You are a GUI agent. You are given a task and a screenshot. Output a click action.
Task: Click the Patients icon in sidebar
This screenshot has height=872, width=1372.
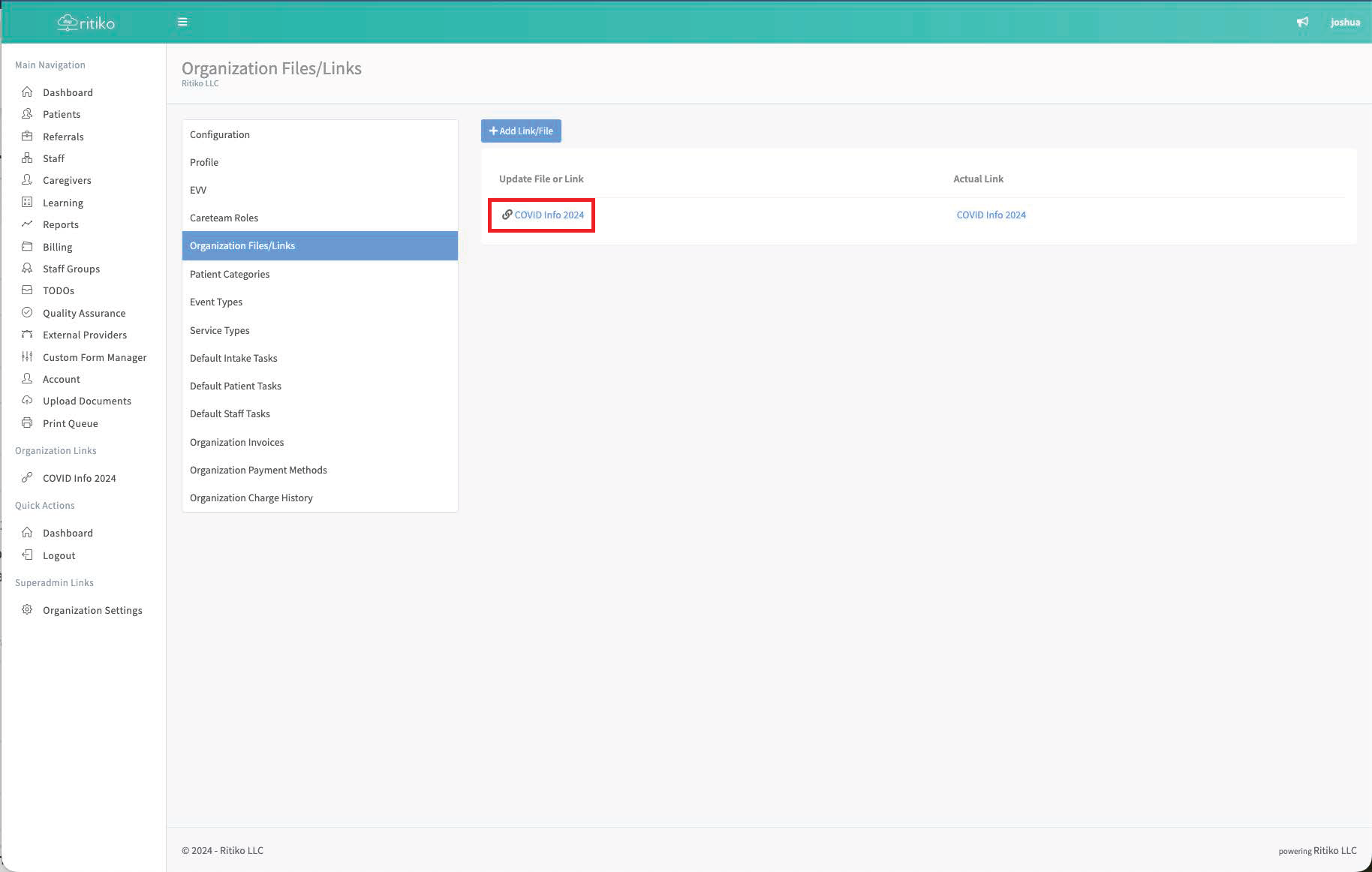pyautogui.click(x=27, y=114)
